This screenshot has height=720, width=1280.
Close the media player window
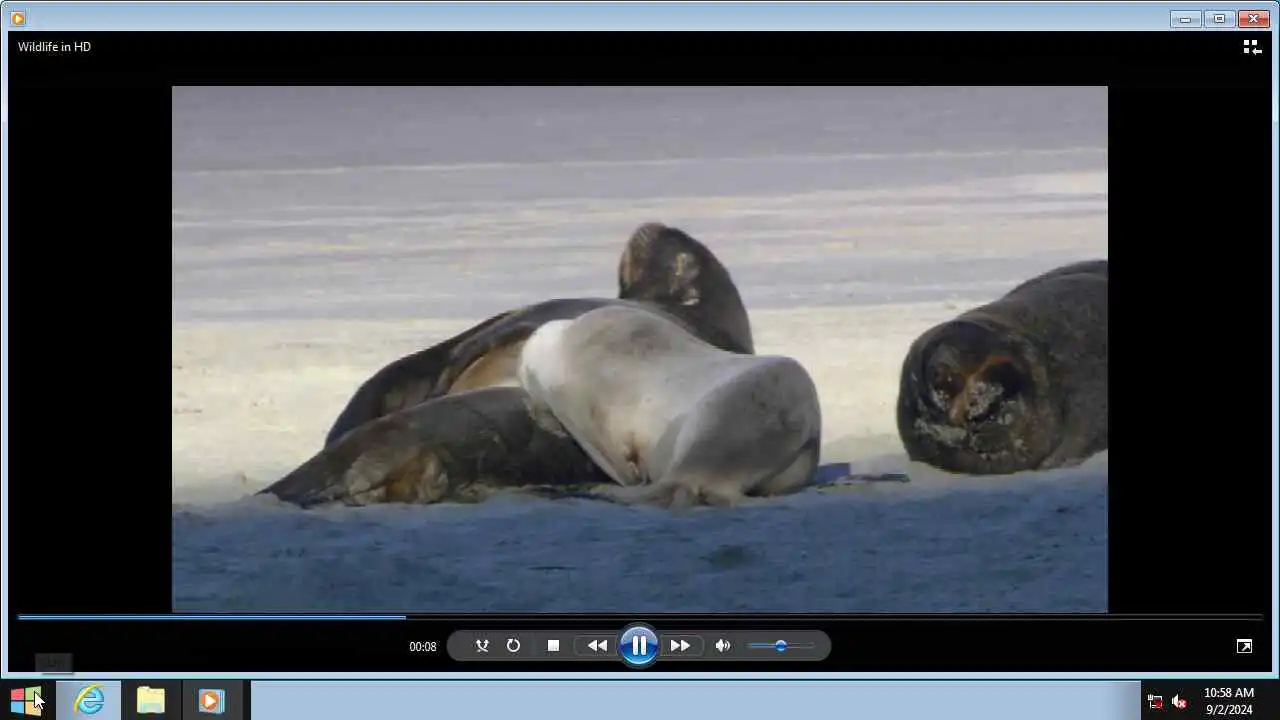tap(1254, 19)
